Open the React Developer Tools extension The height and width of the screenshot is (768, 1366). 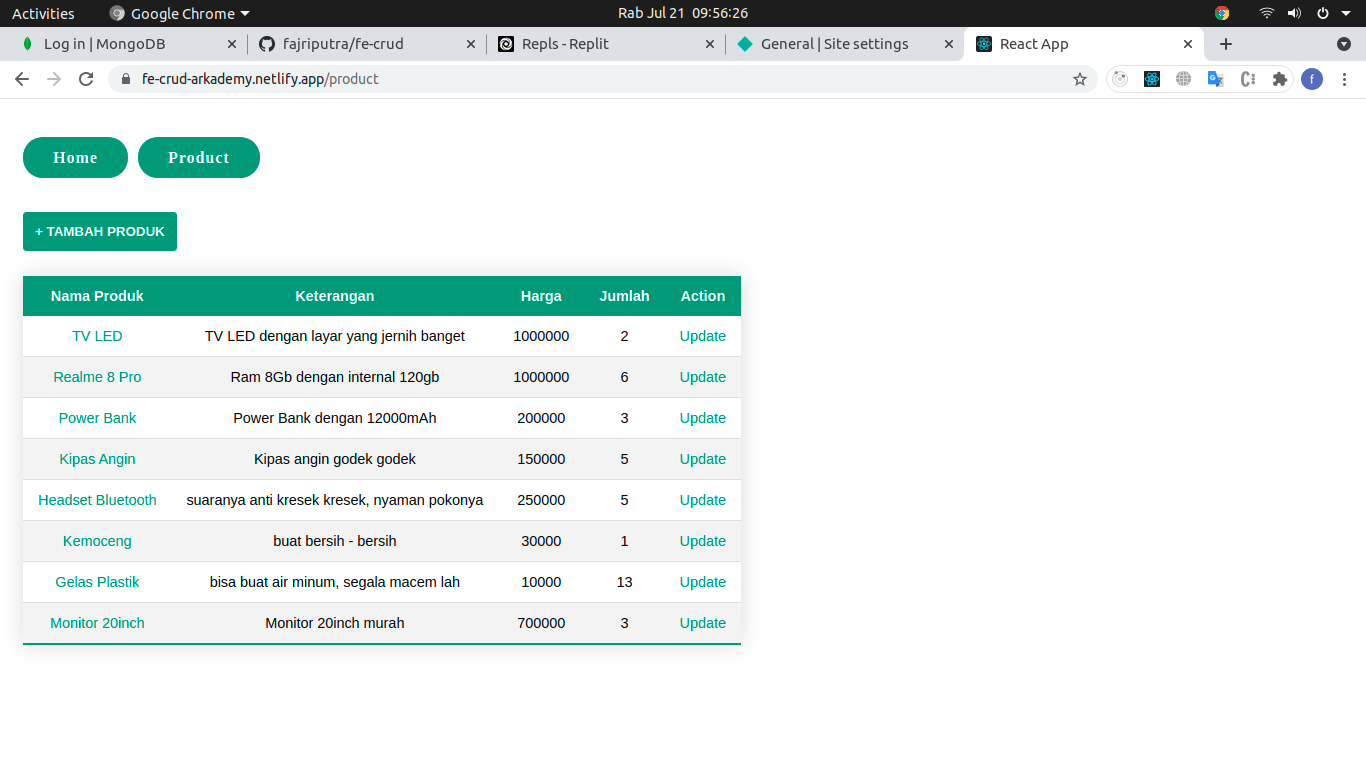pyautogui.click(x=1152, y=78)
